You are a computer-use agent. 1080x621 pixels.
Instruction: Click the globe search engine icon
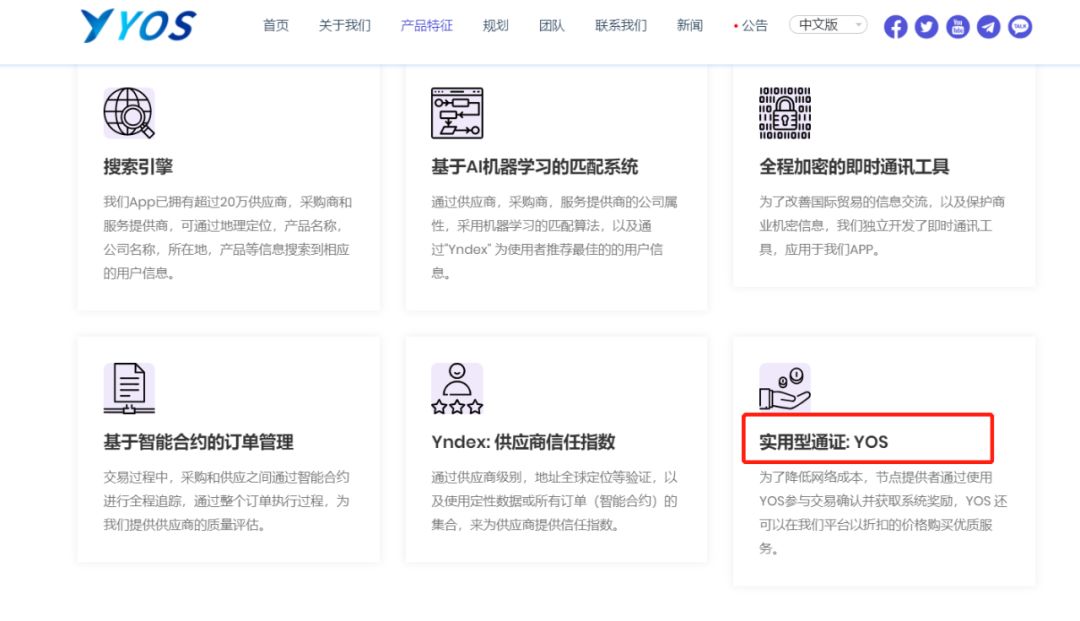129,113
